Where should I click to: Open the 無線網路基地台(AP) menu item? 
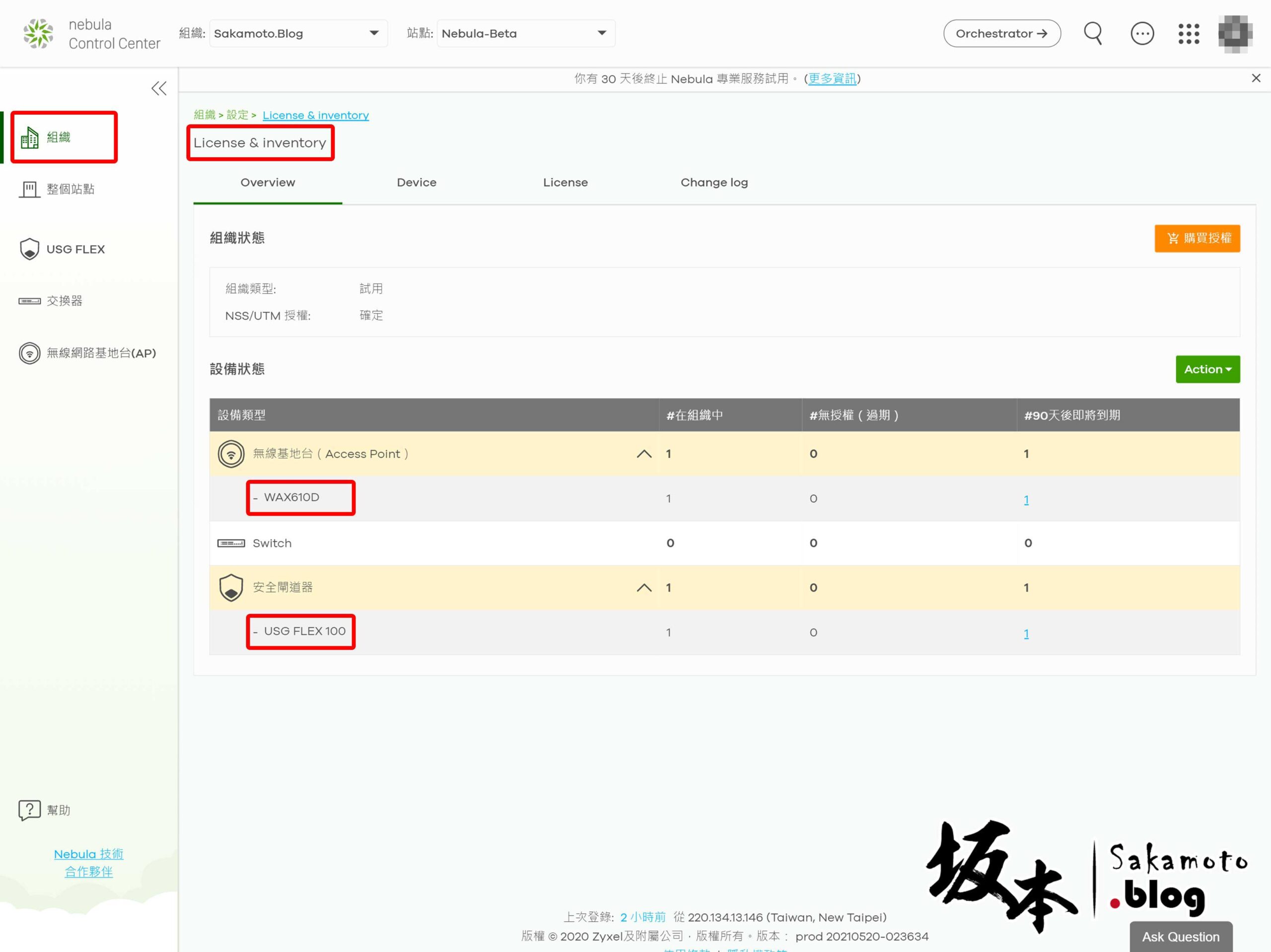coord(101,353)
